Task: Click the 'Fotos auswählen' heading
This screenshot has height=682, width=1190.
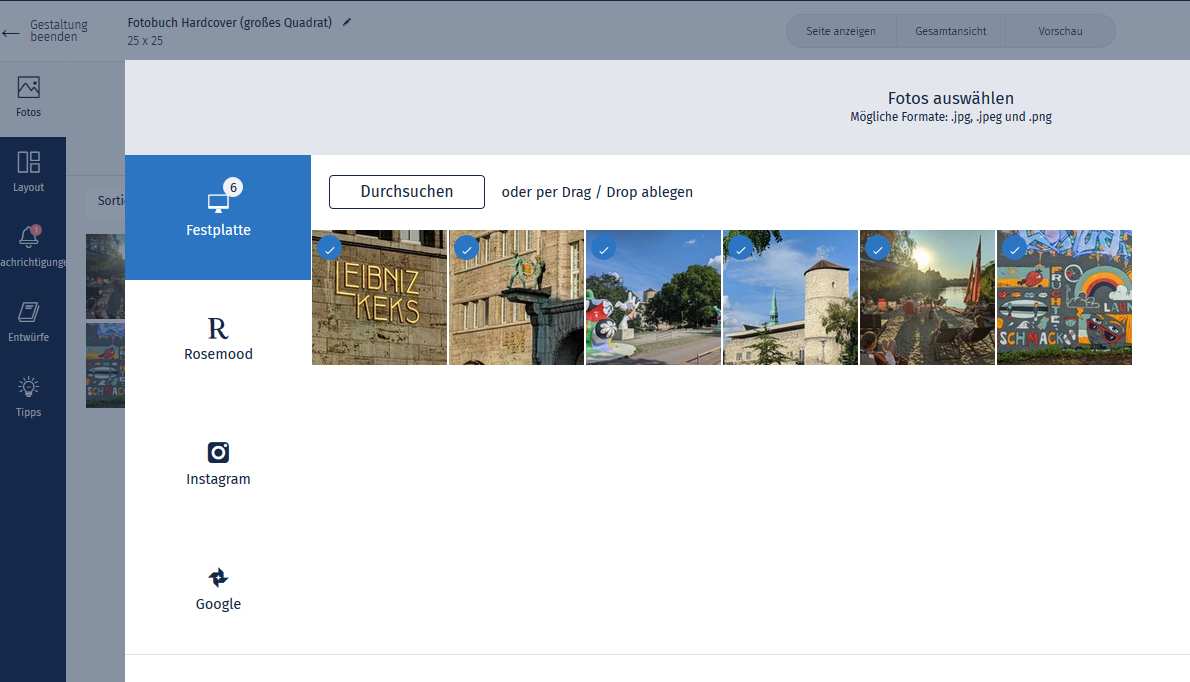Action: [x=951, y=98]
